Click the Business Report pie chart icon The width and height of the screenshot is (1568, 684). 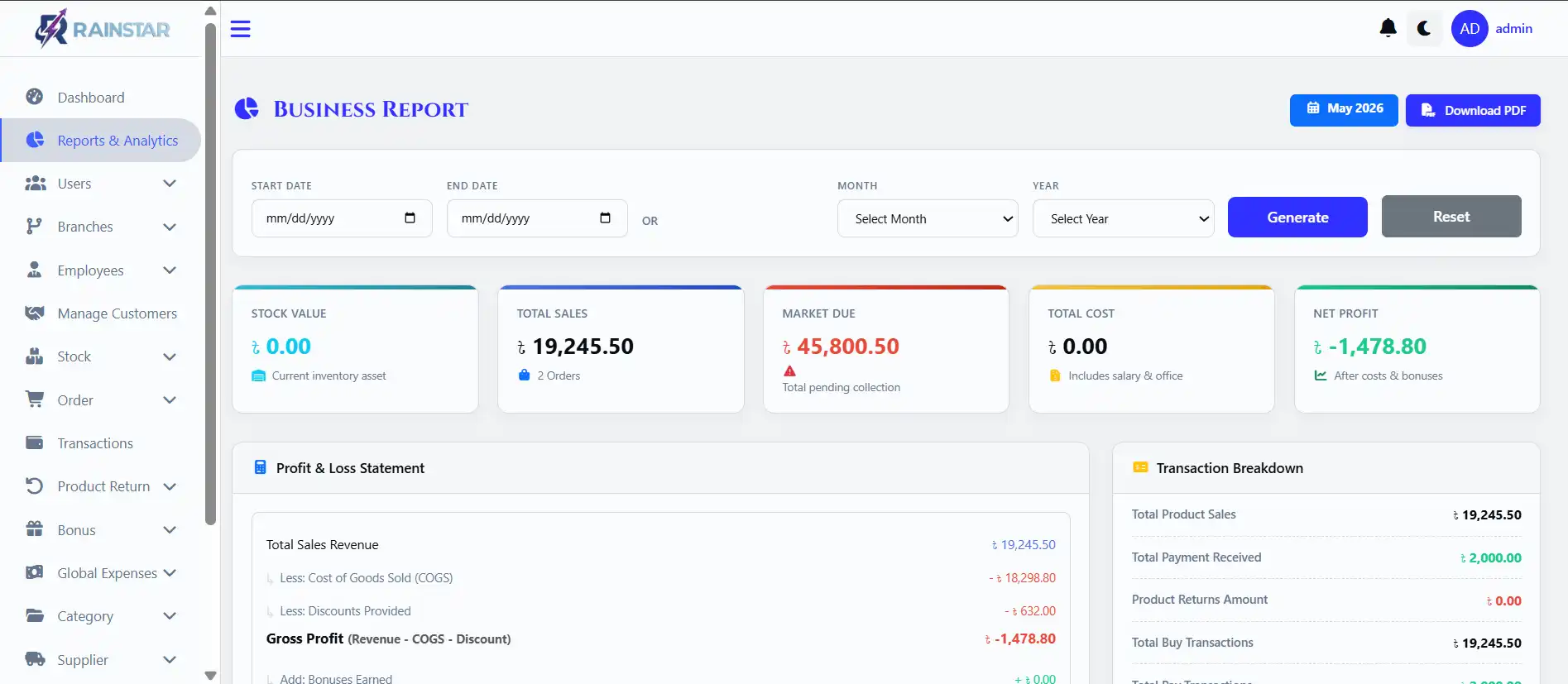tap(247, 109)
